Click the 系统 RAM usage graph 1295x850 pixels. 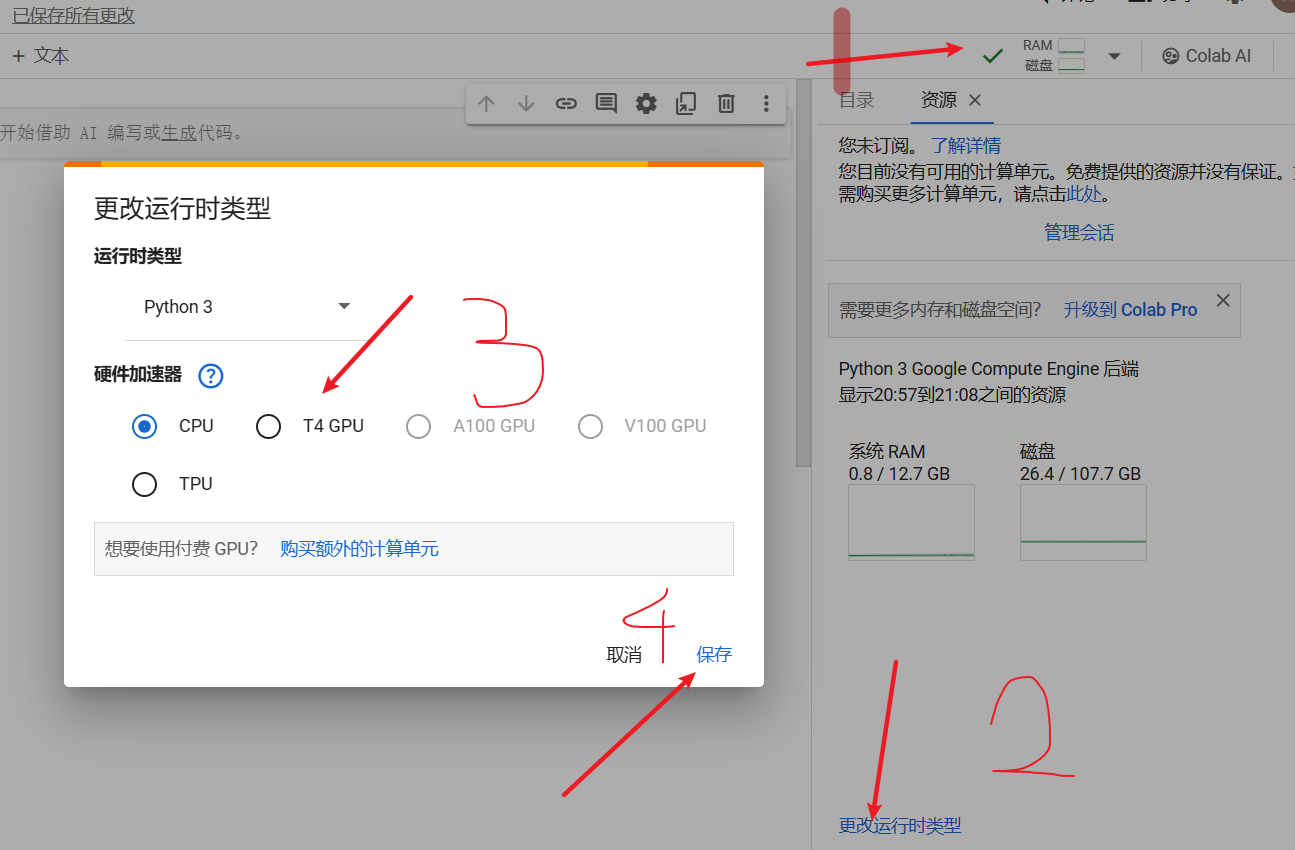pyautogui.click(x=911, y=523)
